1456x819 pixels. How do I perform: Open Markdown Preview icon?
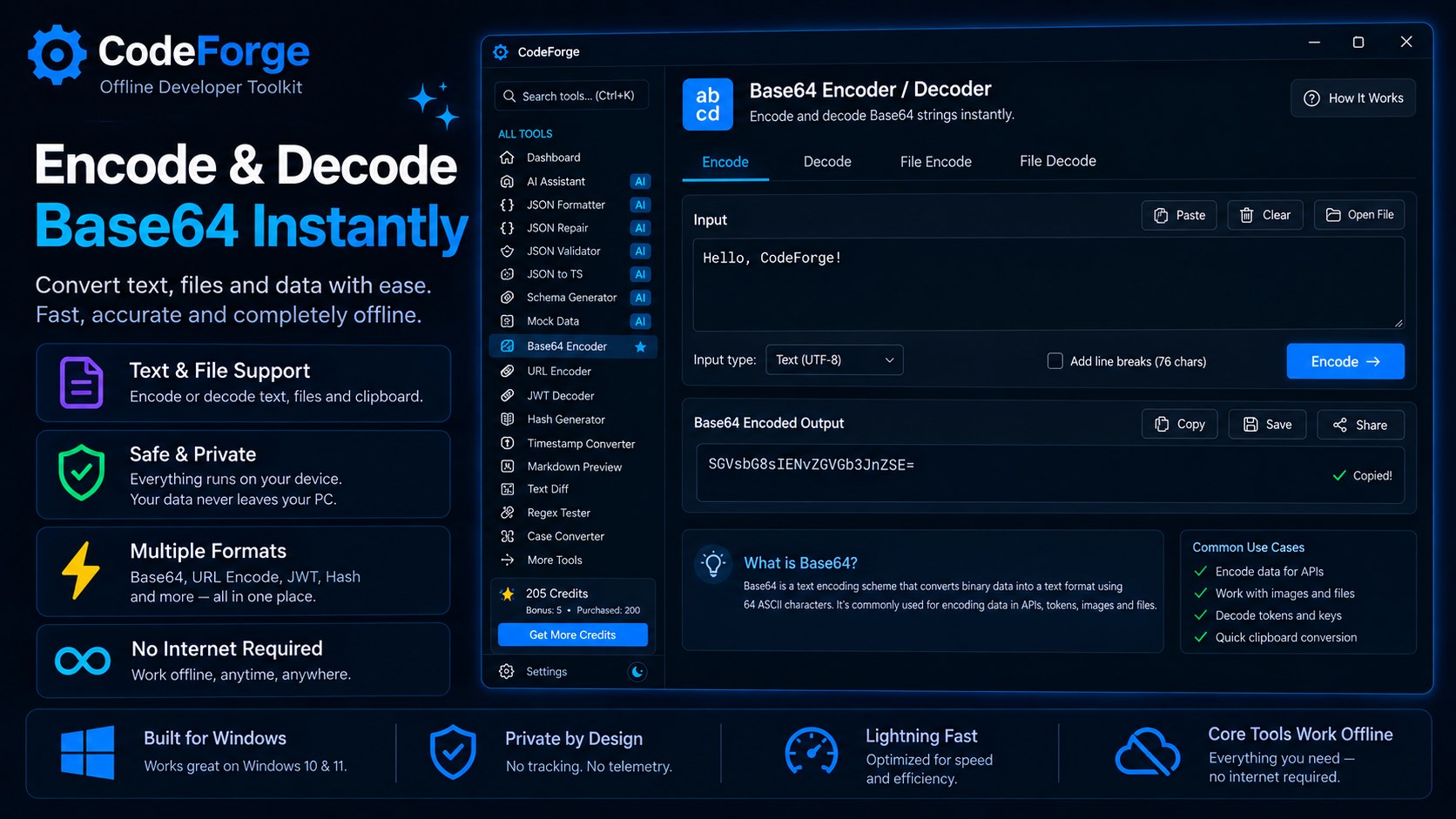point(507,467)
